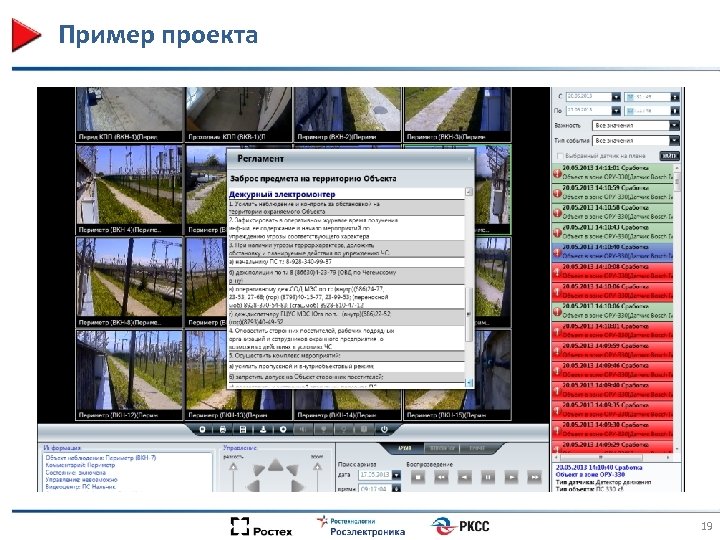The height and width of the screenshot is (540, 720).
Task: Click the greyed-out speaker icon in the toolbar
Action: point(304,429)
